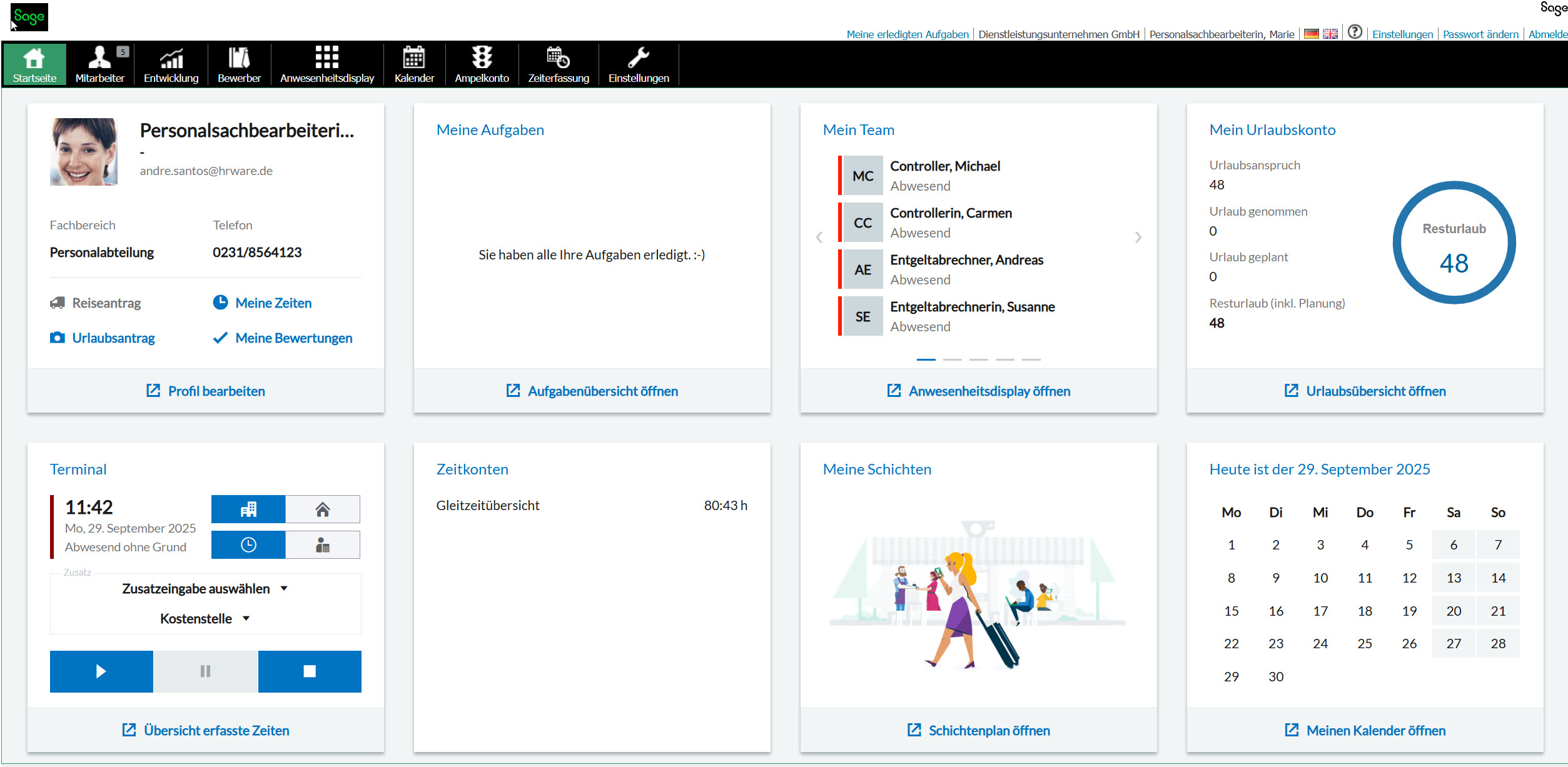Open the Zeiterfassung clock-calendar icon

pos(558,58)
